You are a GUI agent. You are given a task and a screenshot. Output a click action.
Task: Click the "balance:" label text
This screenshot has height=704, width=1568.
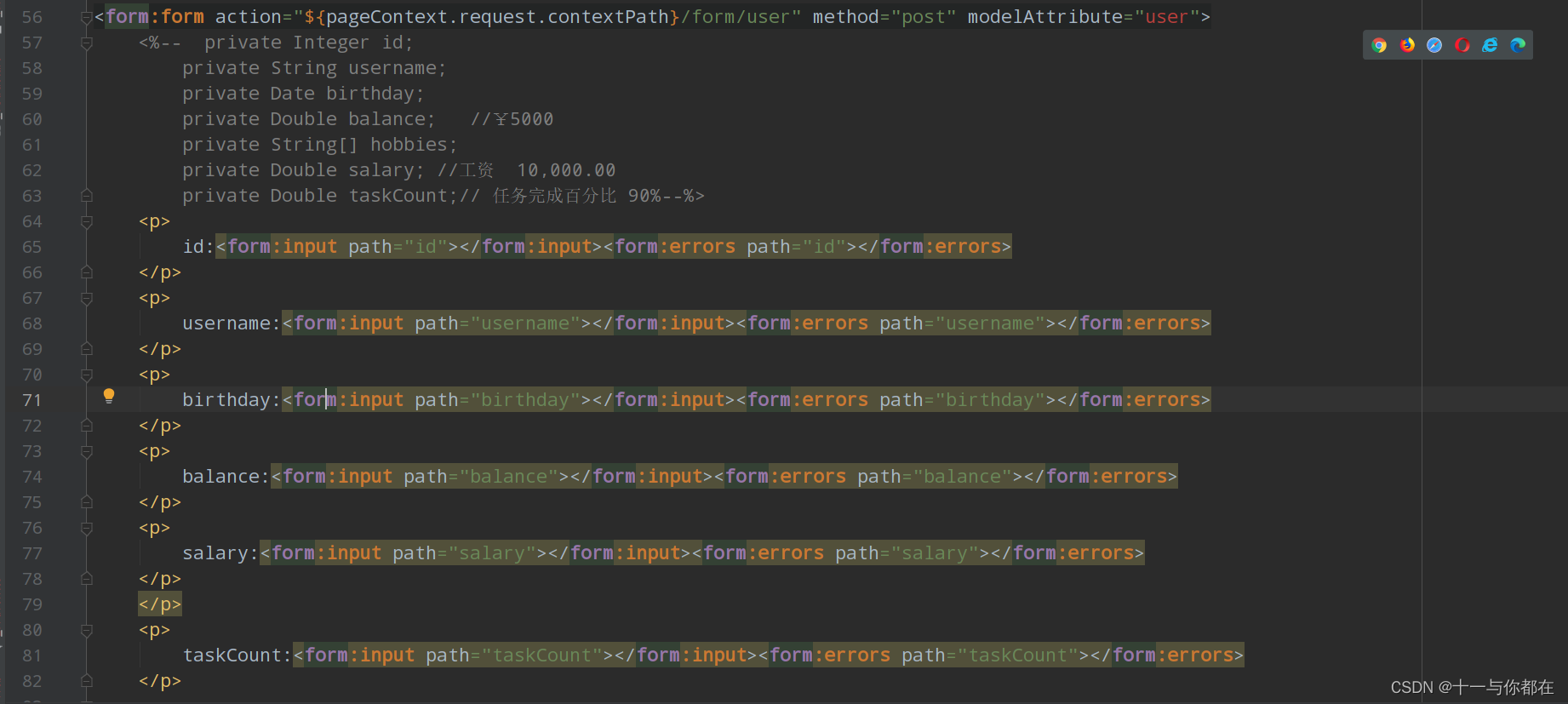(226, 477)
